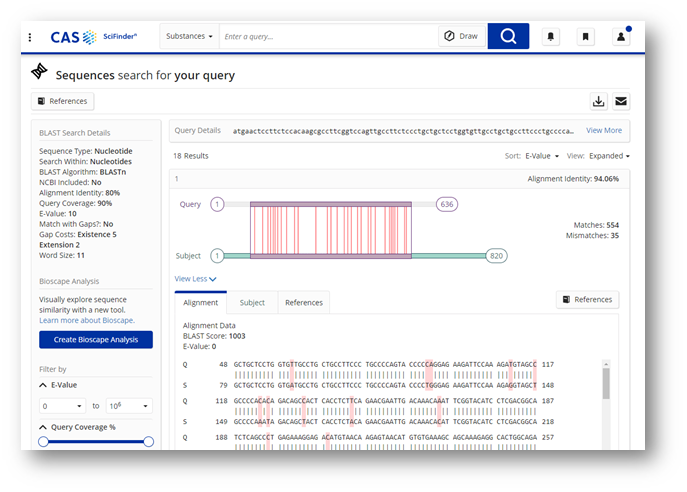Click the Gap Costs: Existence 5 detail
Screen dimensions: 687x492
click(78, 234)
